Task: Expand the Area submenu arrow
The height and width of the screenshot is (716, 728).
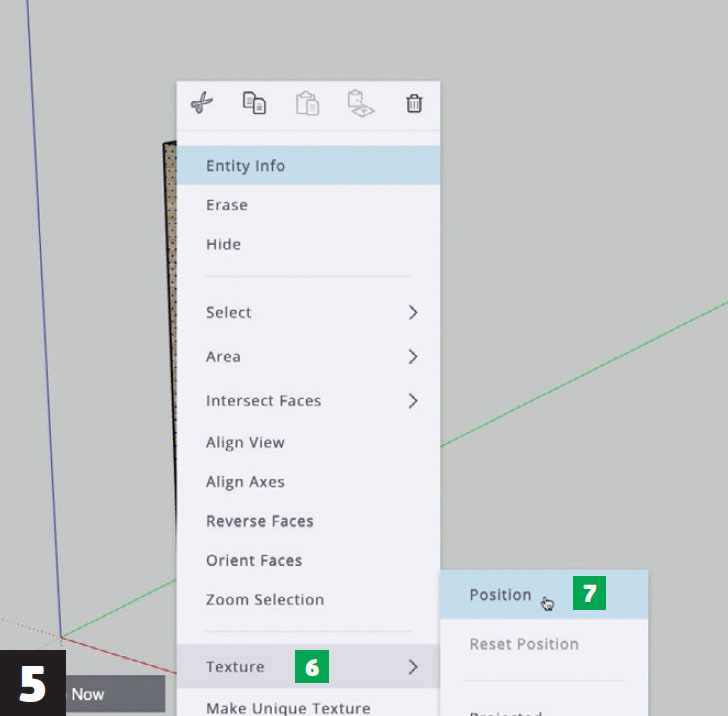Action: tap(413, 357)
